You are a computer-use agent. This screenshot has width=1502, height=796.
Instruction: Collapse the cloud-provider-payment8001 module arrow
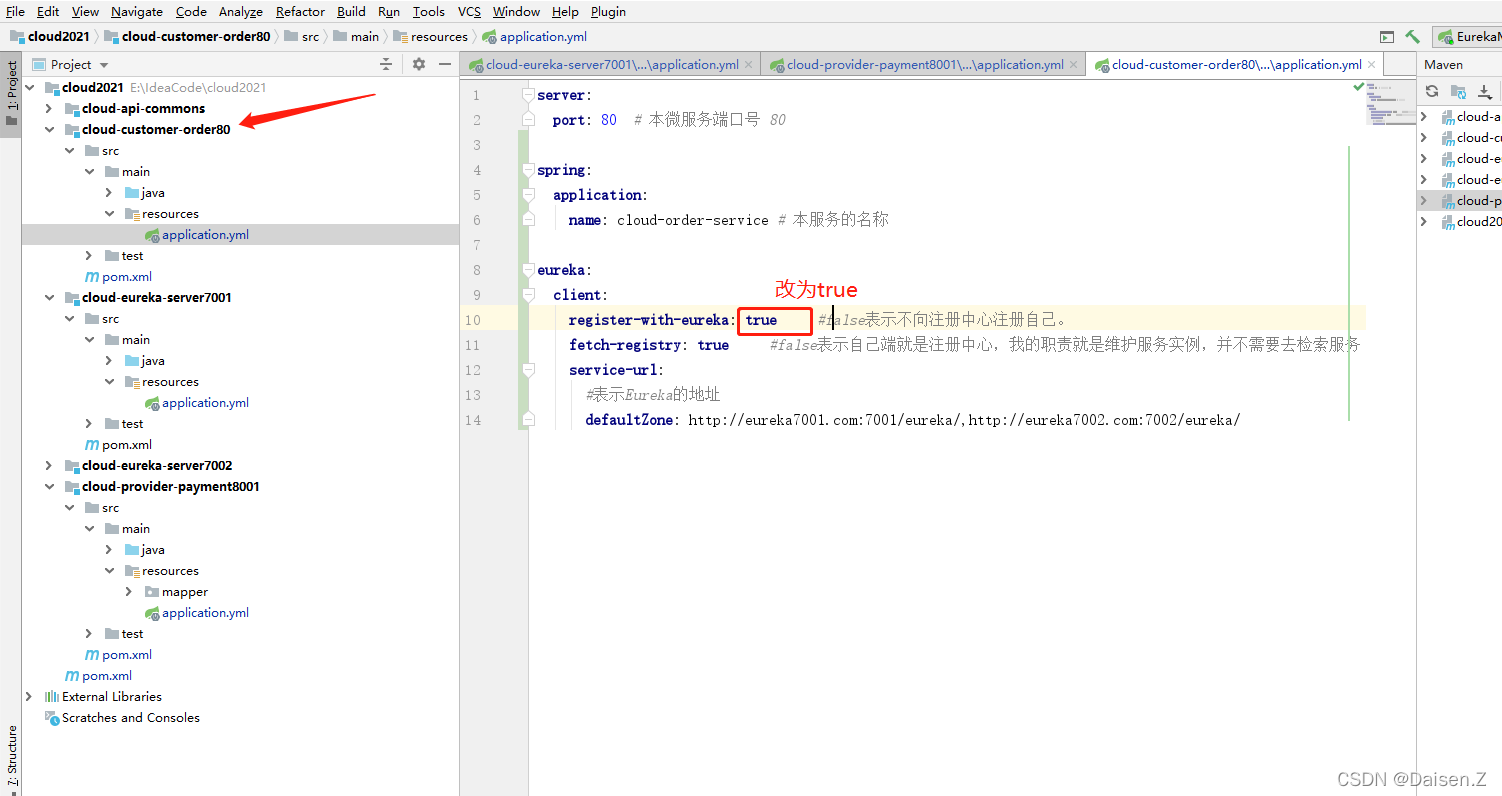50,486
